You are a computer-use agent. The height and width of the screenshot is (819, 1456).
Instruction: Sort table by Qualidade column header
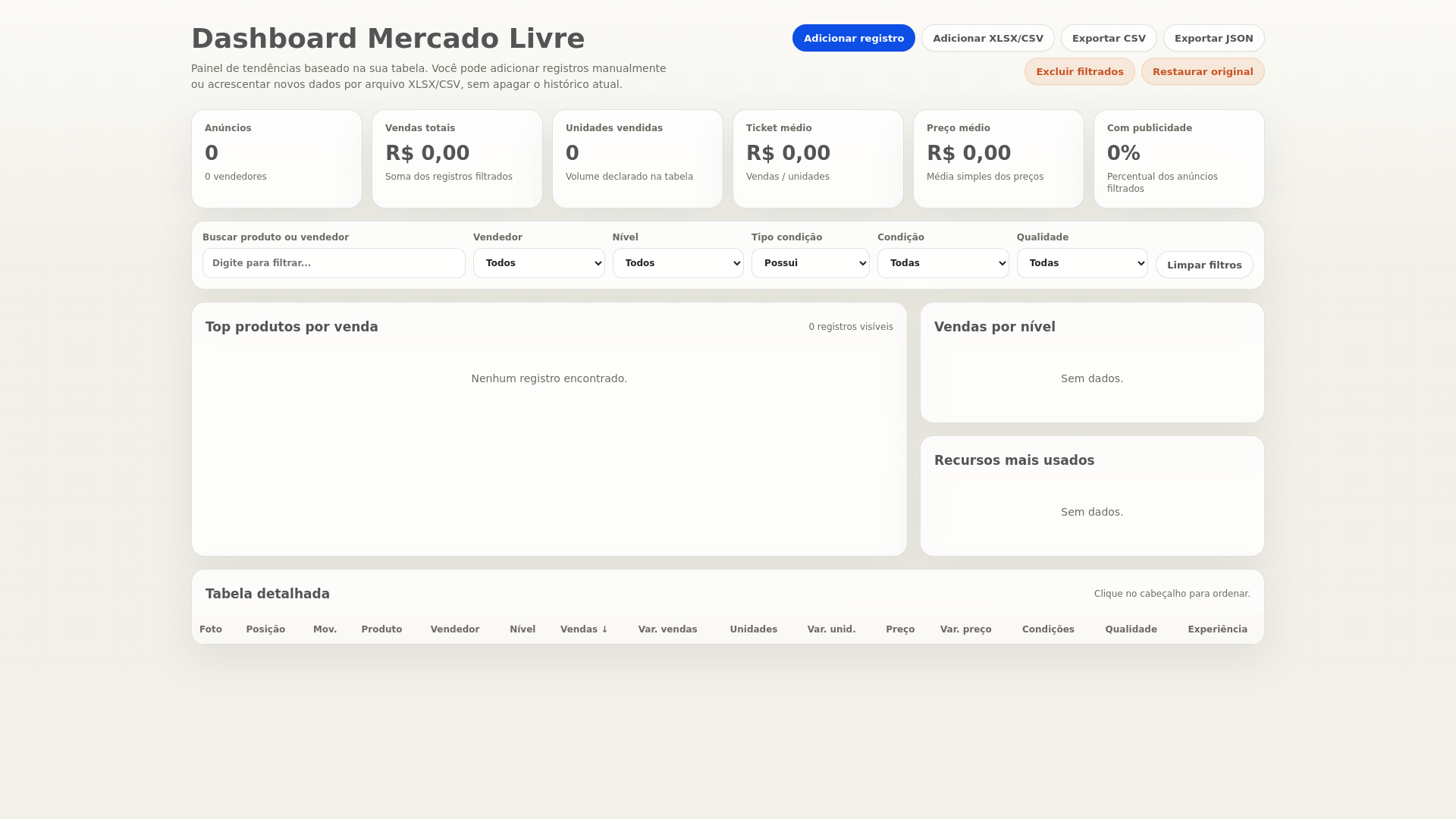point(1131,629)
